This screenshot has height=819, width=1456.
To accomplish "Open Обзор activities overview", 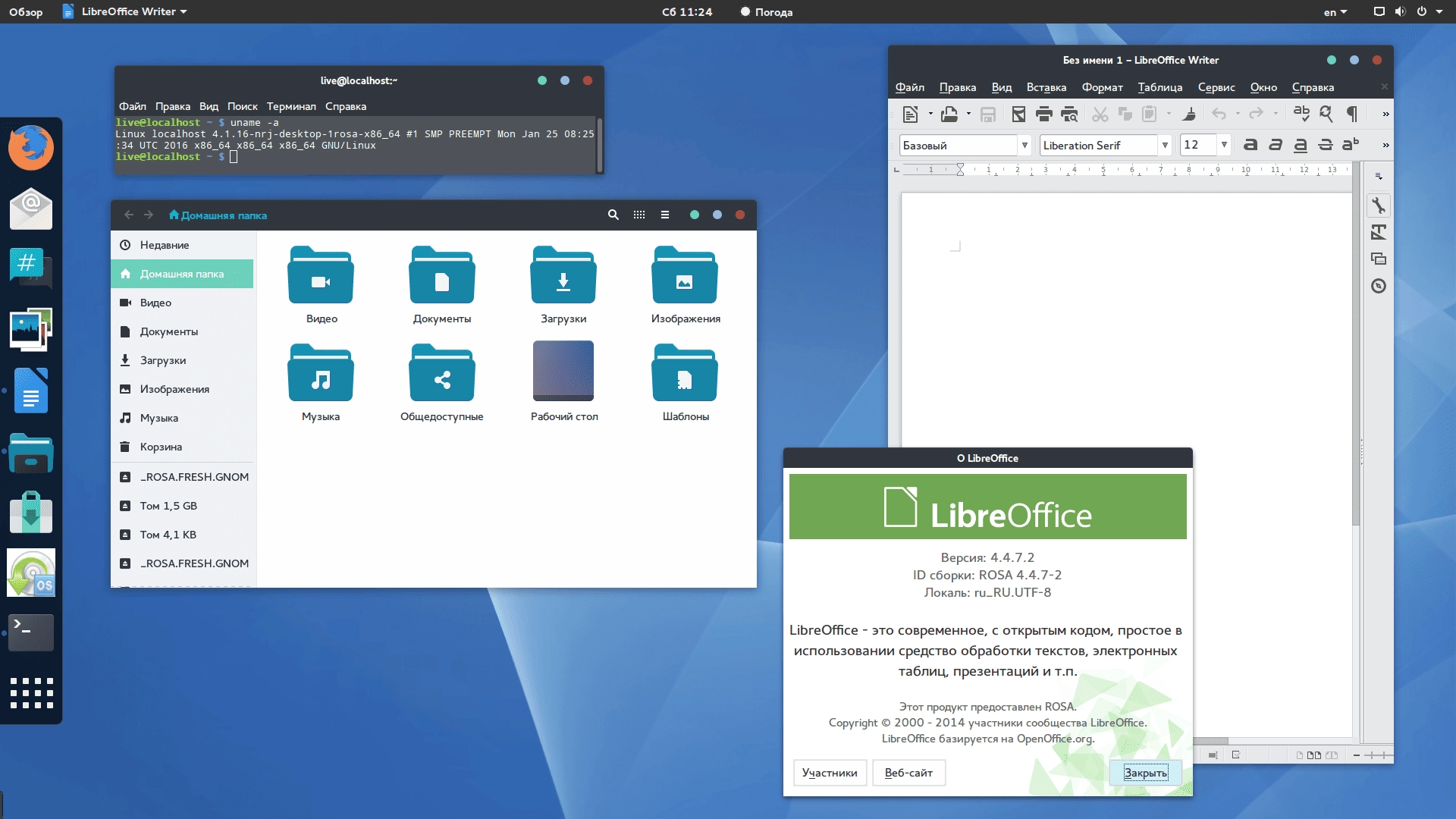I will (26, 11).
